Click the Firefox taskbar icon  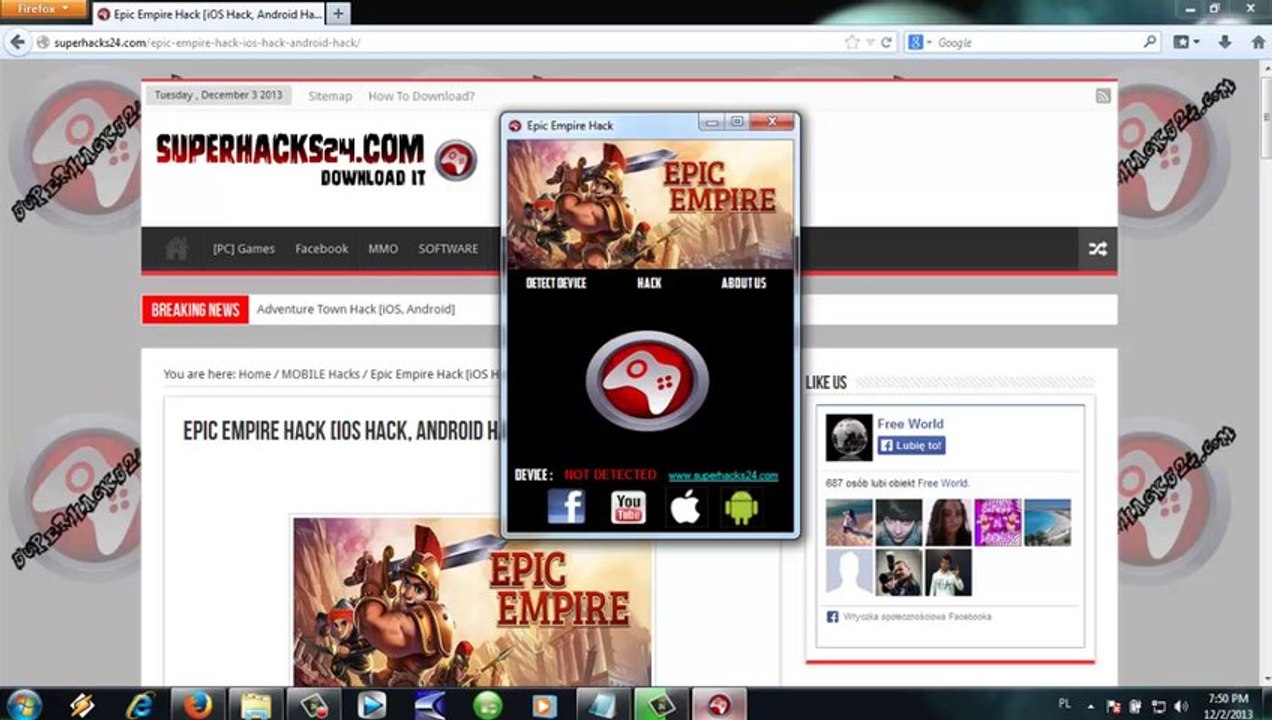click(198, 704)
